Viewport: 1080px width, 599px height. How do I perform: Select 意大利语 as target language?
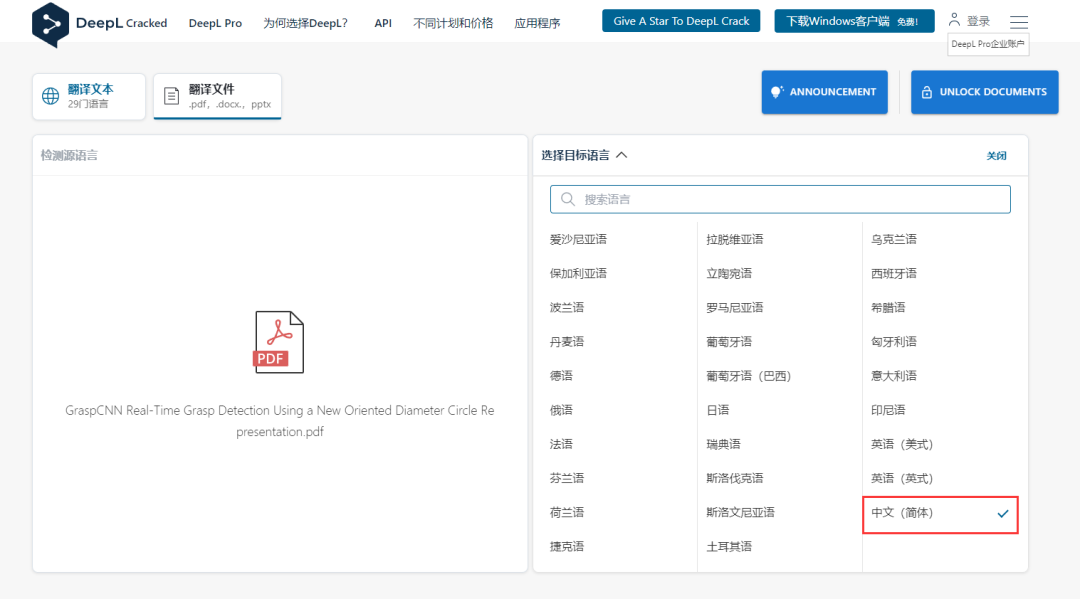click(893, 376)
